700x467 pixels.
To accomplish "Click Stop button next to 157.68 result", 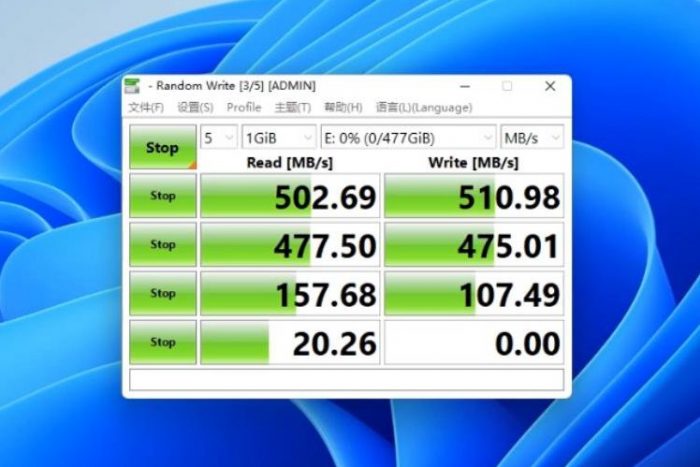I will (x=163, y=293).
